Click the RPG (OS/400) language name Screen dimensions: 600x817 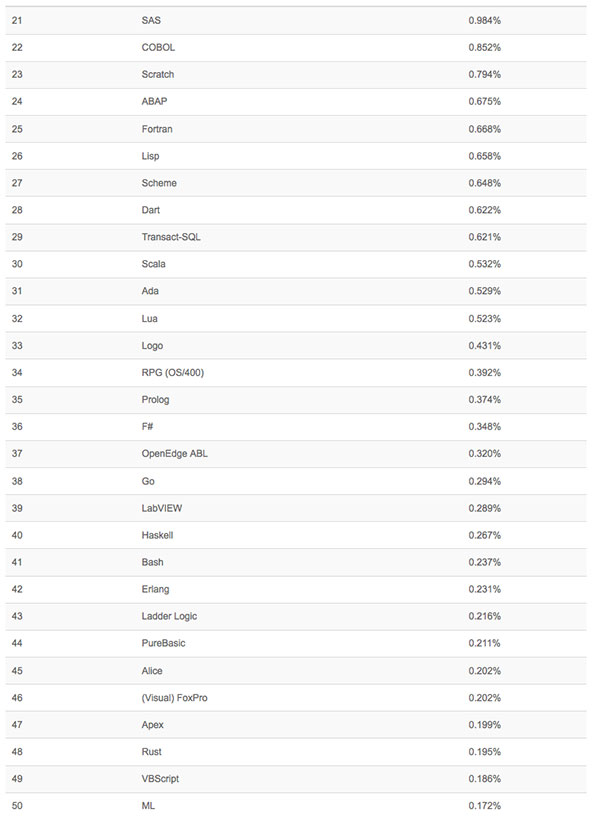(173, 373)
